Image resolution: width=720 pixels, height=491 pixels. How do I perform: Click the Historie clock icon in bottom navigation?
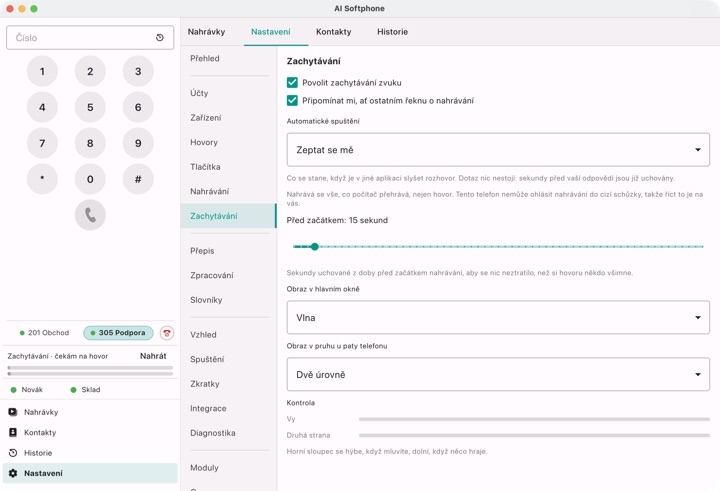click(13, 453)
